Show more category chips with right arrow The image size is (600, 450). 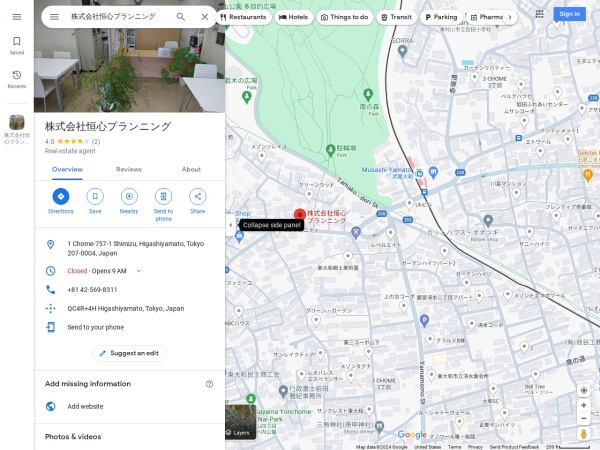510,17
